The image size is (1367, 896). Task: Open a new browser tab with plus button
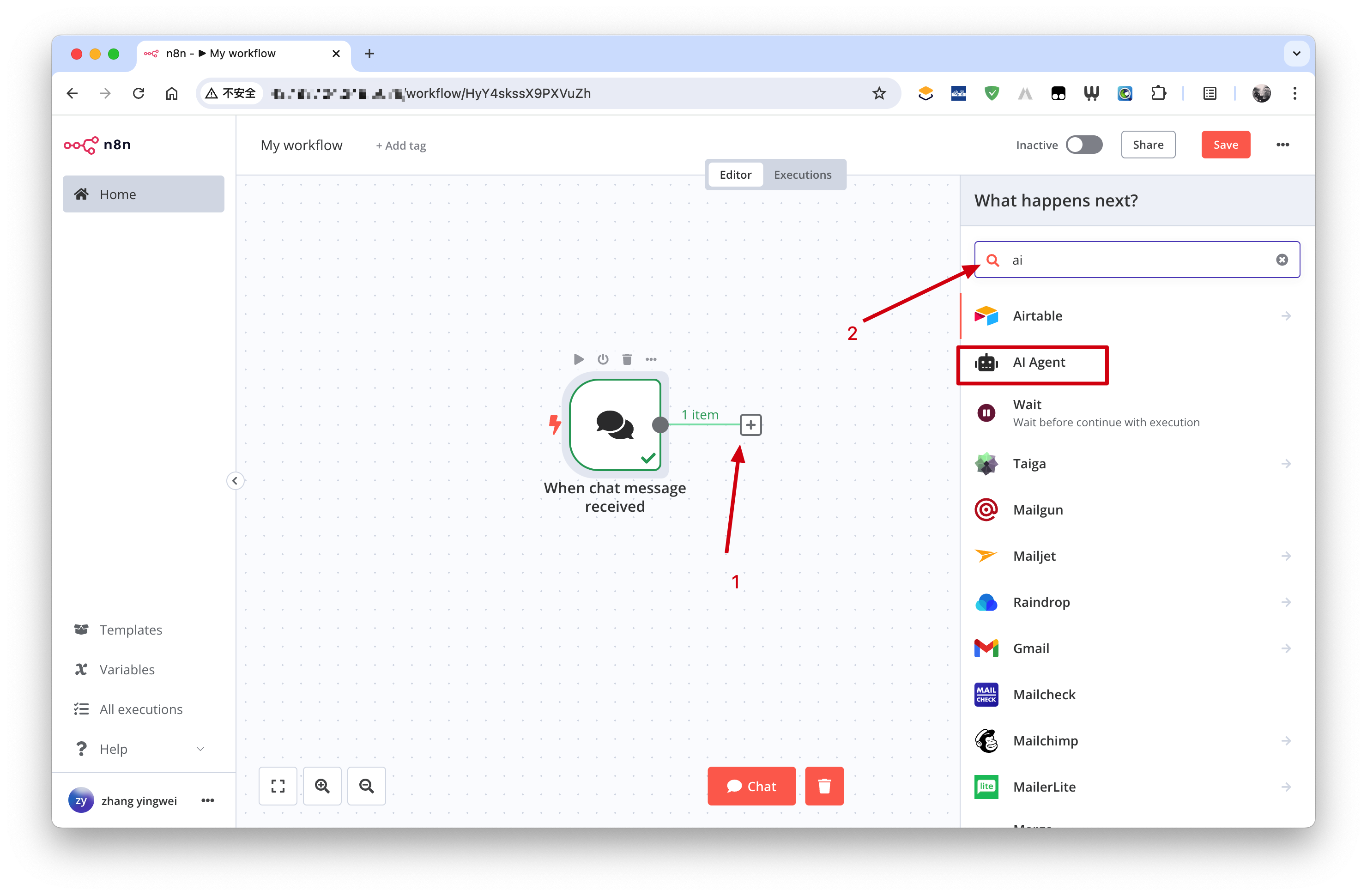pos(369,54)
